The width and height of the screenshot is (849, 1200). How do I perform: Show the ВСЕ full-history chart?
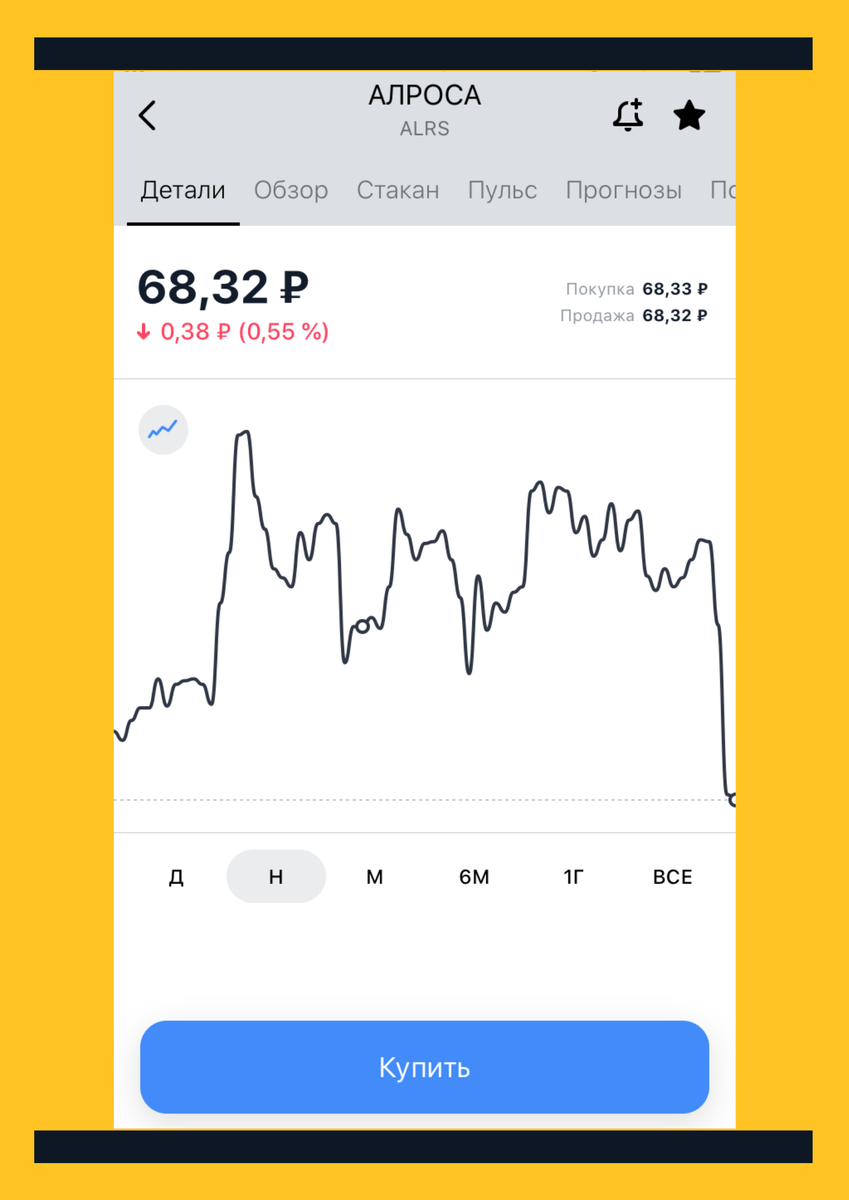(673, 877)
